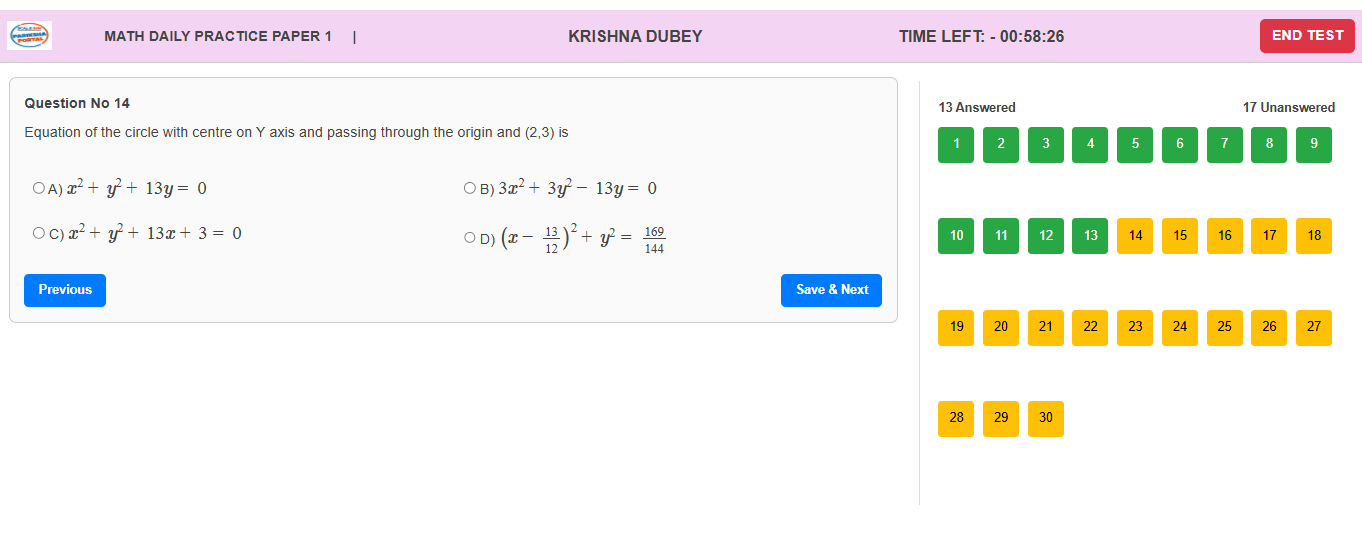Open question 9 from the navigator

pyautogui.click(x=1313, y=144)
